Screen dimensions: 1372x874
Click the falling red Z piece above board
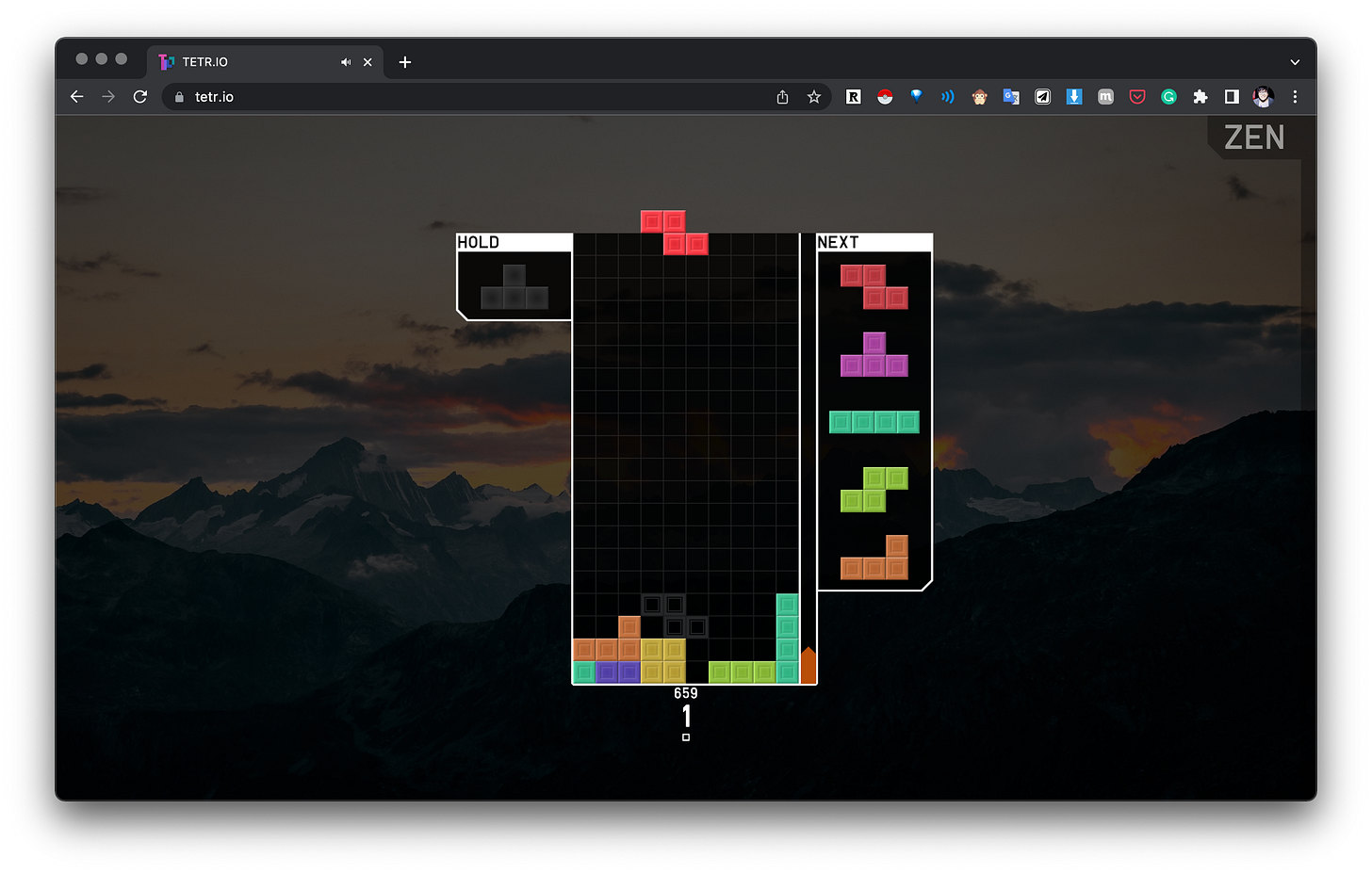coord(675,233)
